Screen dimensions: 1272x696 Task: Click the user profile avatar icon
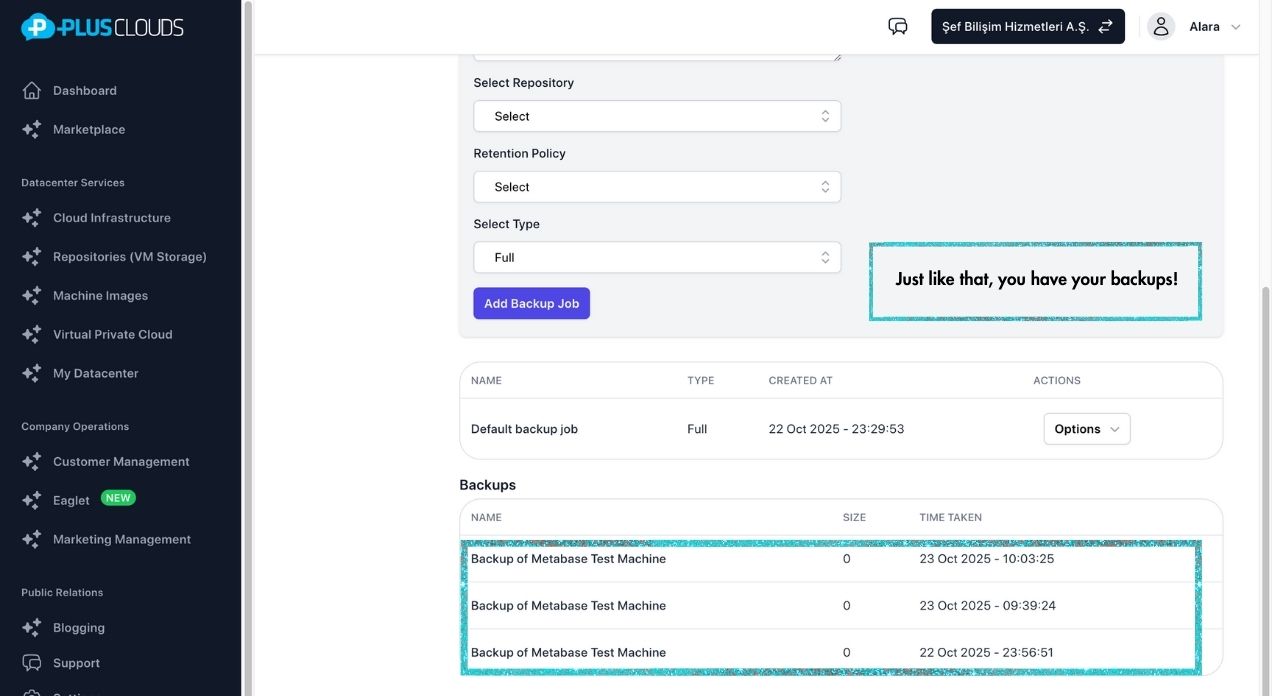point(1160,27)
